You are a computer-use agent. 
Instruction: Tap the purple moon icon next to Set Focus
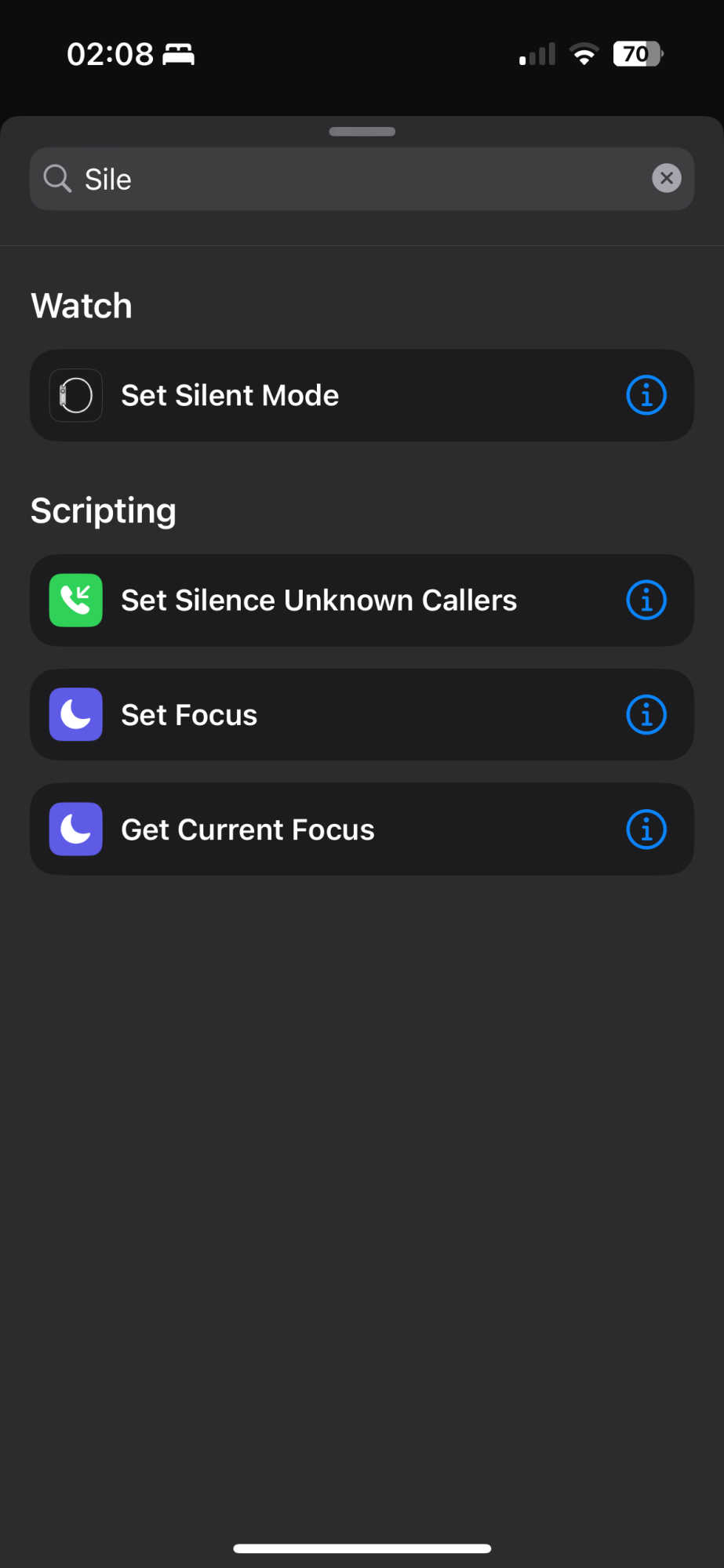click(x=76, y=715)
